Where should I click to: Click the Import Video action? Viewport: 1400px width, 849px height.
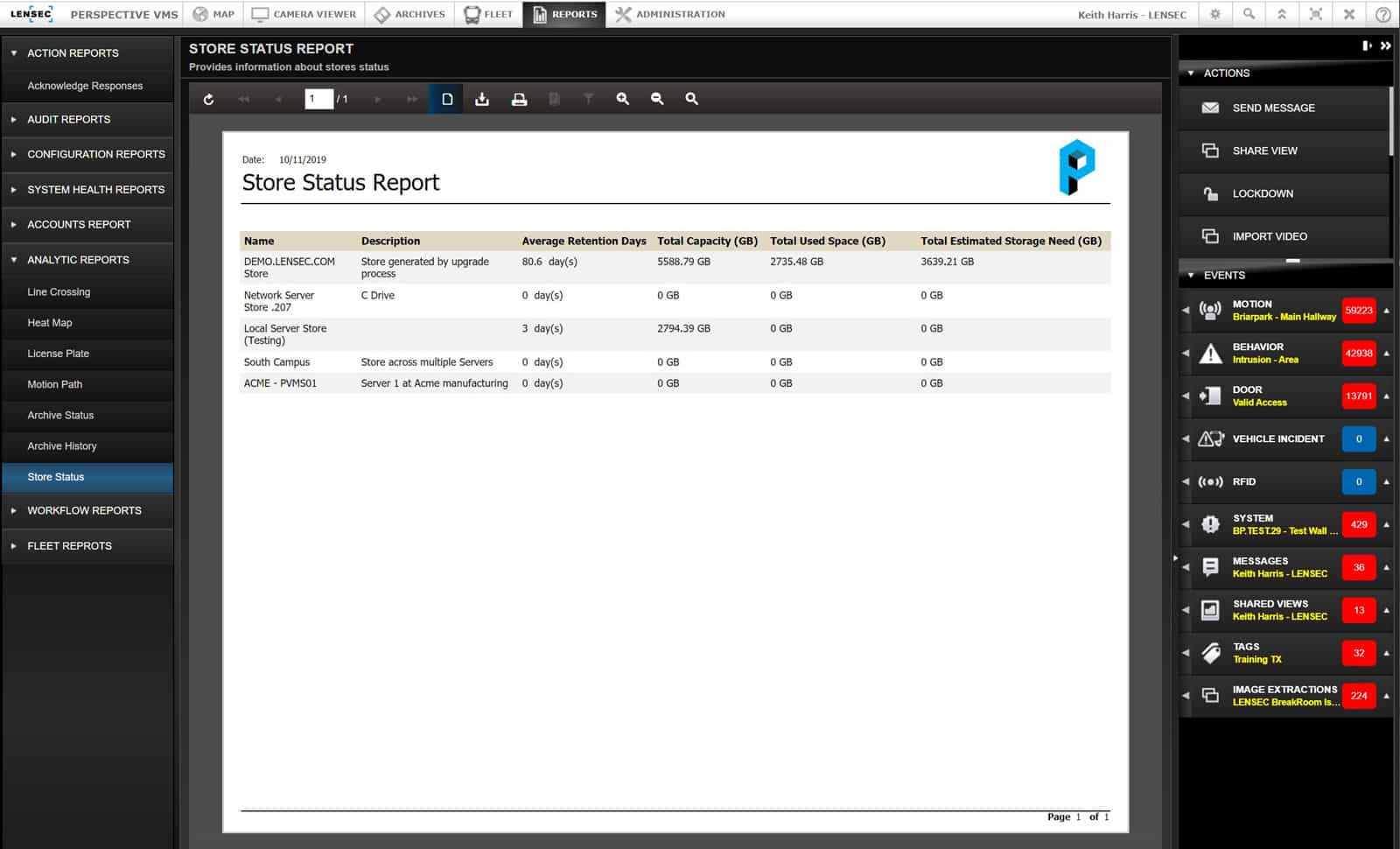pos(1284,236)
